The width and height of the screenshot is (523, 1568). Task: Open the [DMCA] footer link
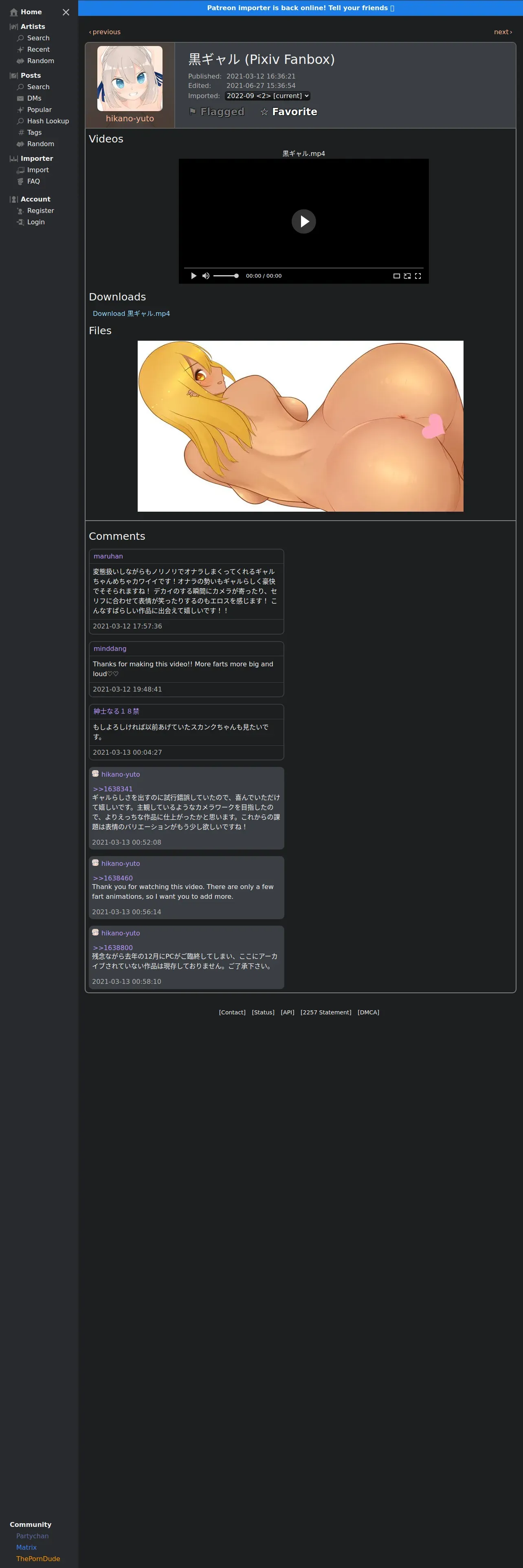[368, 1013]
